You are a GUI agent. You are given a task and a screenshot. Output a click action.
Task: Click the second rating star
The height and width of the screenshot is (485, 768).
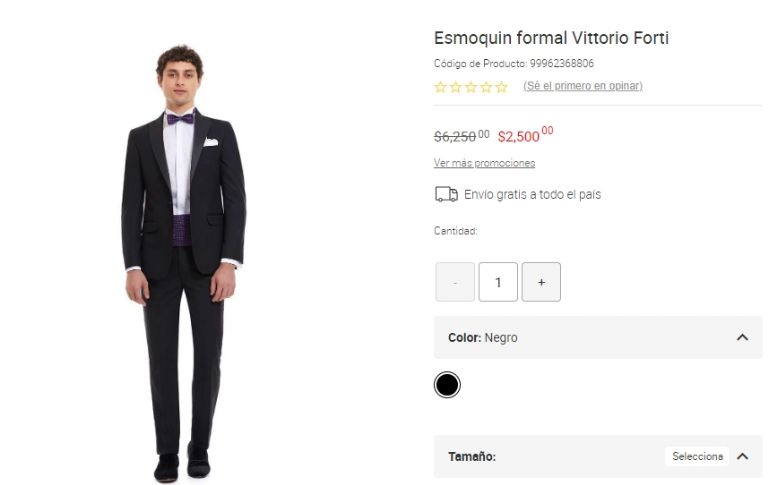[455, 87]
